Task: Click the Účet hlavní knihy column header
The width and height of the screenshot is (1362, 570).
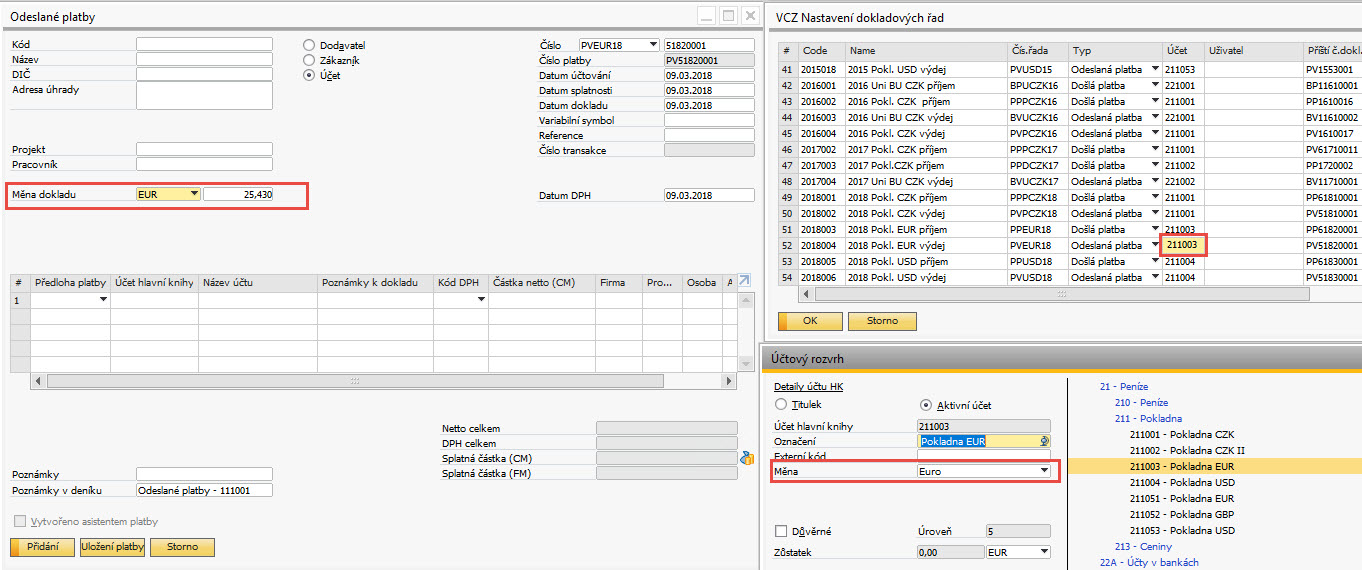Action: [x=154, y=283]
